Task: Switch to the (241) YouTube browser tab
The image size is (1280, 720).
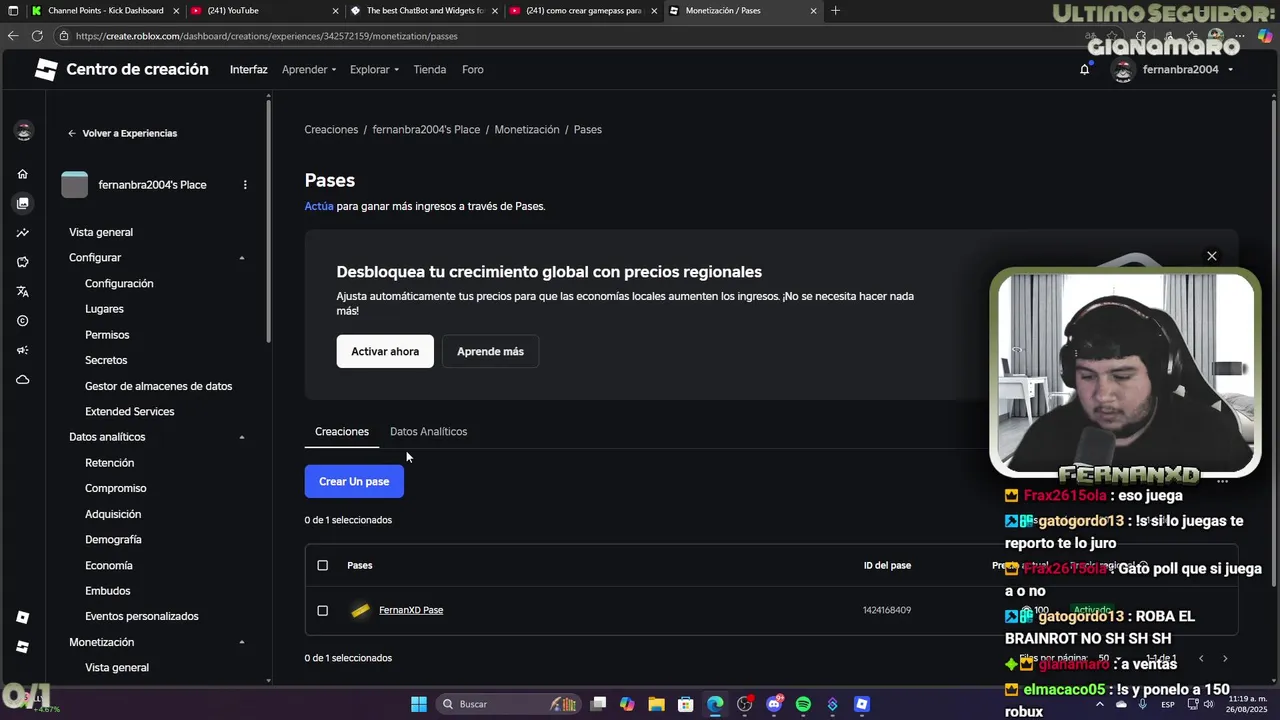Action: [264, 11]
